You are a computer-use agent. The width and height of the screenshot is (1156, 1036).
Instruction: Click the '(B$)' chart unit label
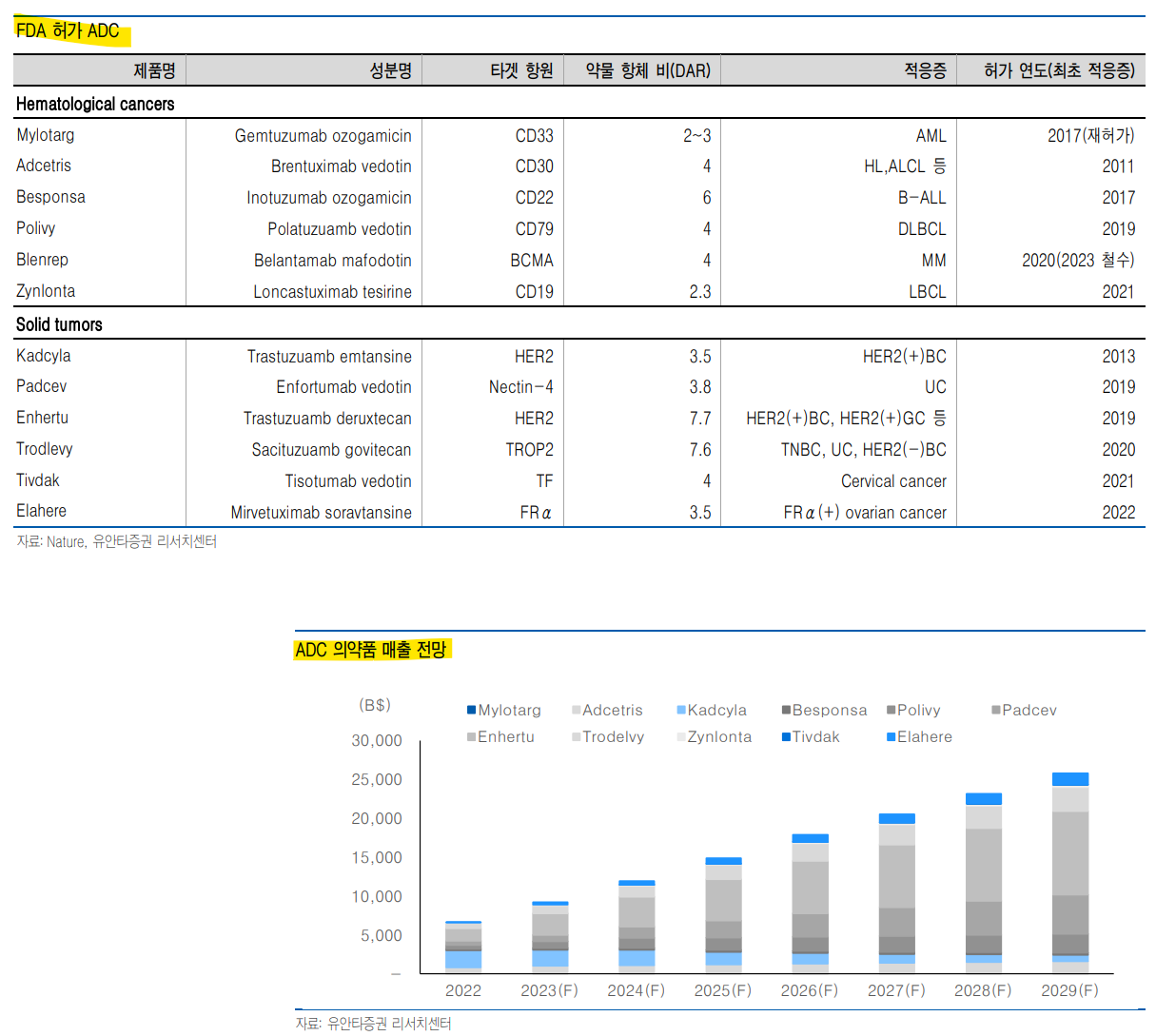[375, 705]
